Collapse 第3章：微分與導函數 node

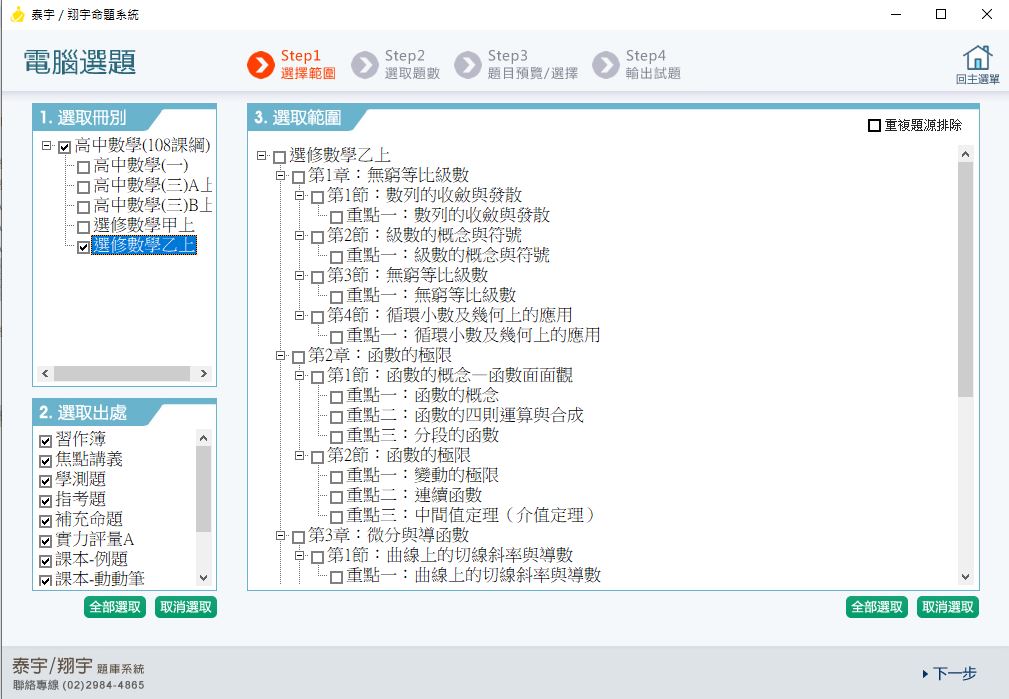pyautogui.click(x=280, y=535)
